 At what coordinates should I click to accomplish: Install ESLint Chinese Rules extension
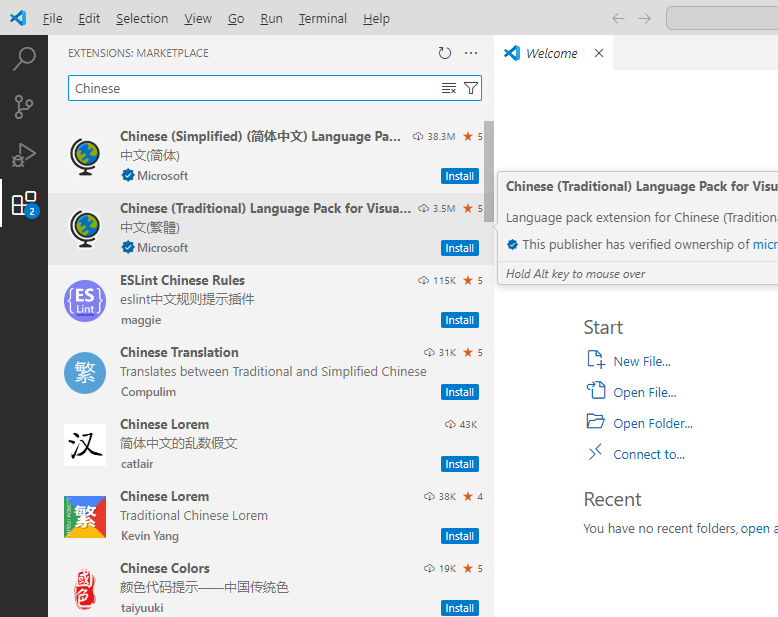(459, 320)
